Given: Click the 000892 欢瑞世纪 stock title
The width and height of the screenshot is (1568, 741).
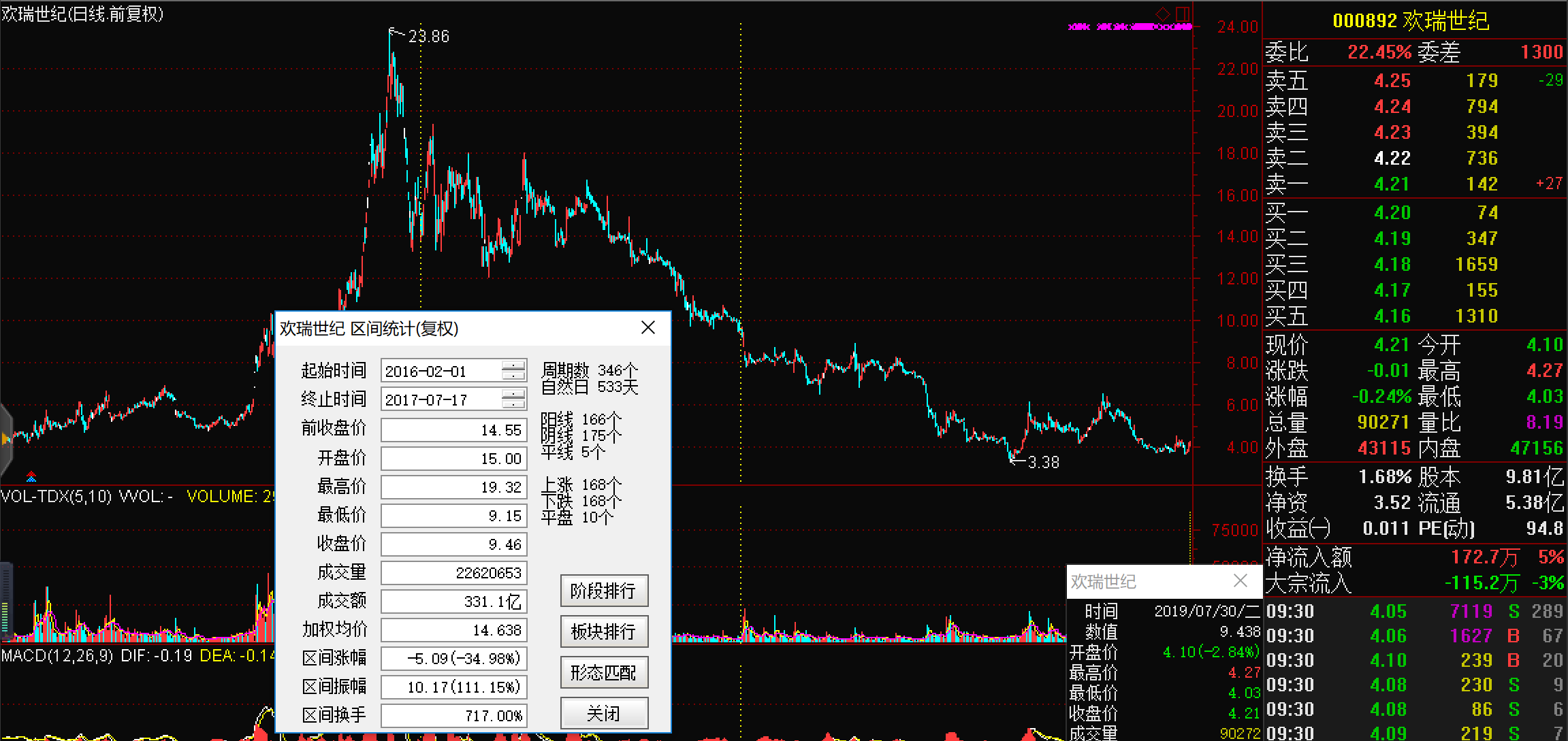Looking at the screenshot, I should [x=1411, y=20].
